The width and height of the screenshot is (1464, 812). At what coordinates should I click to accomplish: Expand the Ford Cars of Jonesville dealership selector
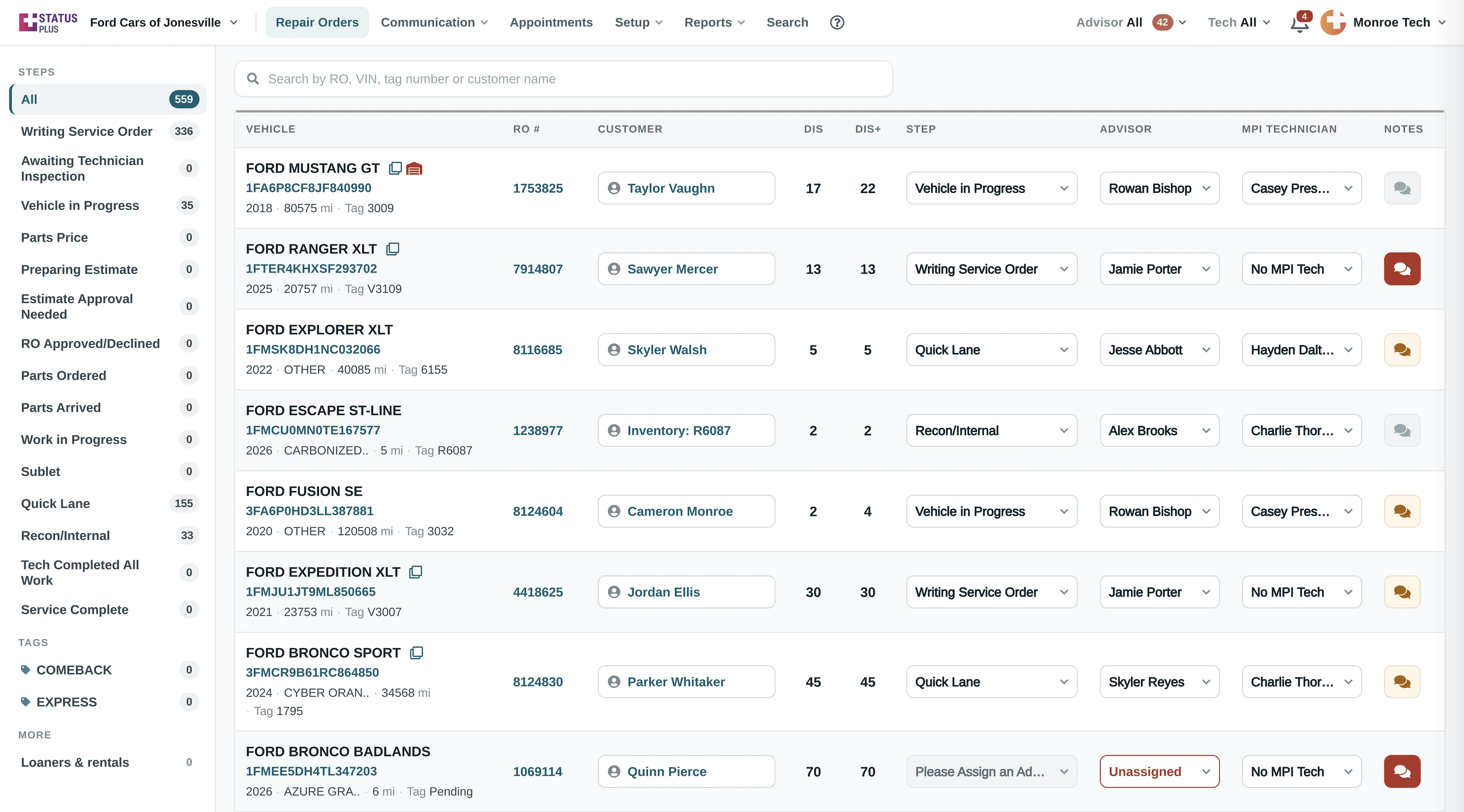pyautogui.click(x=164, y=22)
